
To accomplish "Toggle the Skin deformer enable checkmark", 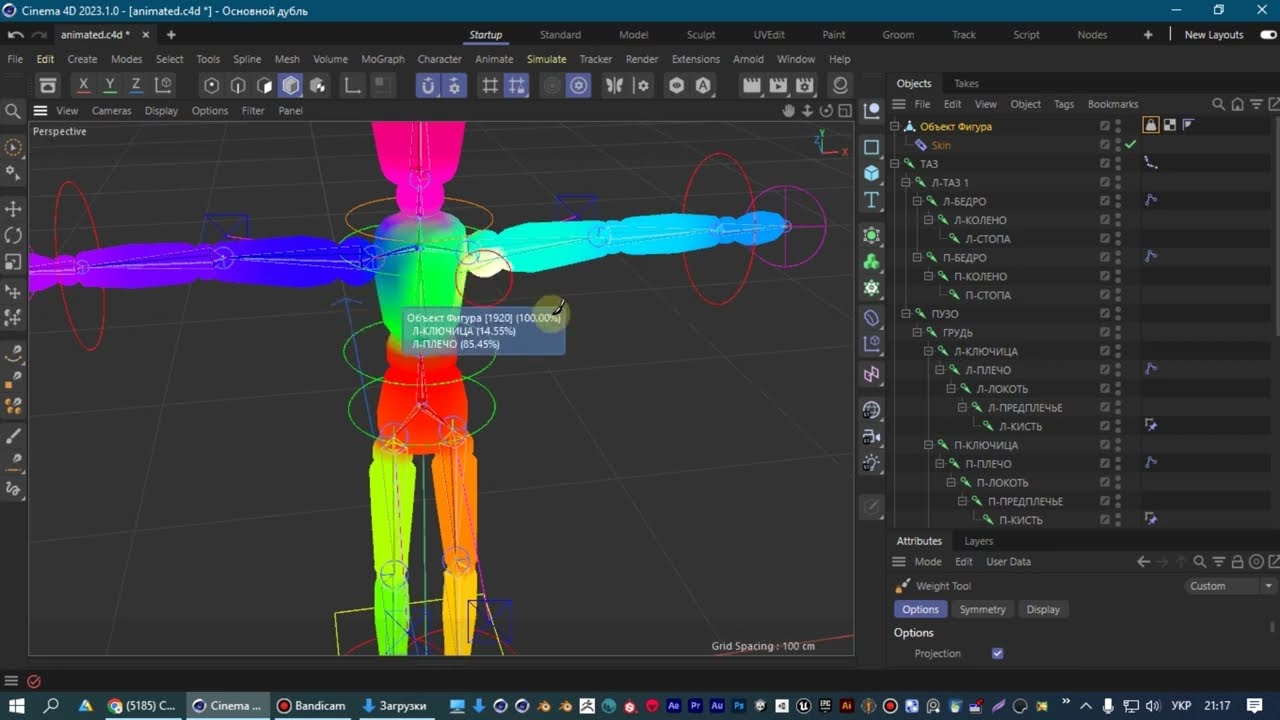I will click(x=1130, y=145).
